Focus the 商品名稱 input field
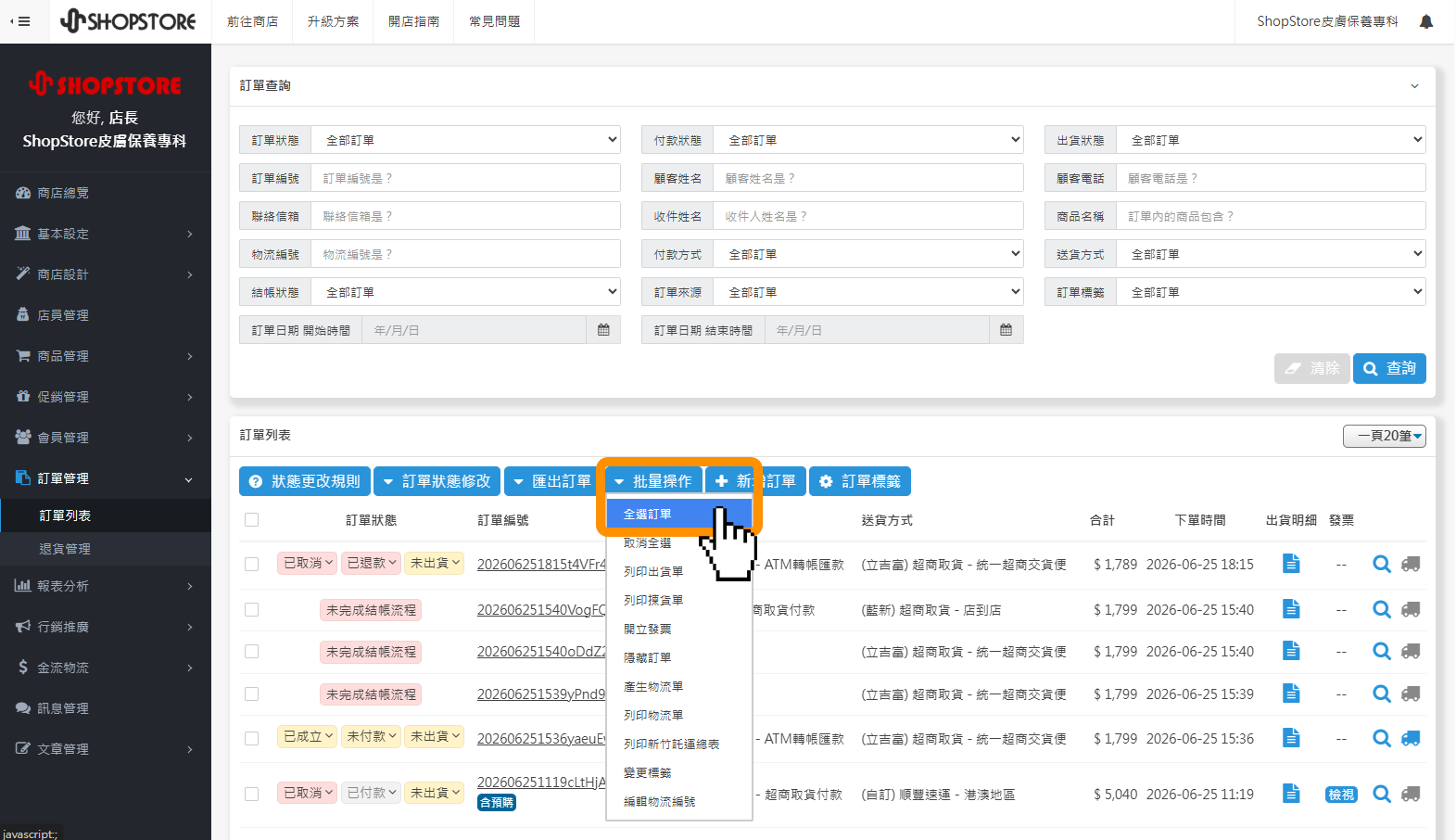Image resolution: width=1456 pixels, height=840 pixels. click(1271, 216)
